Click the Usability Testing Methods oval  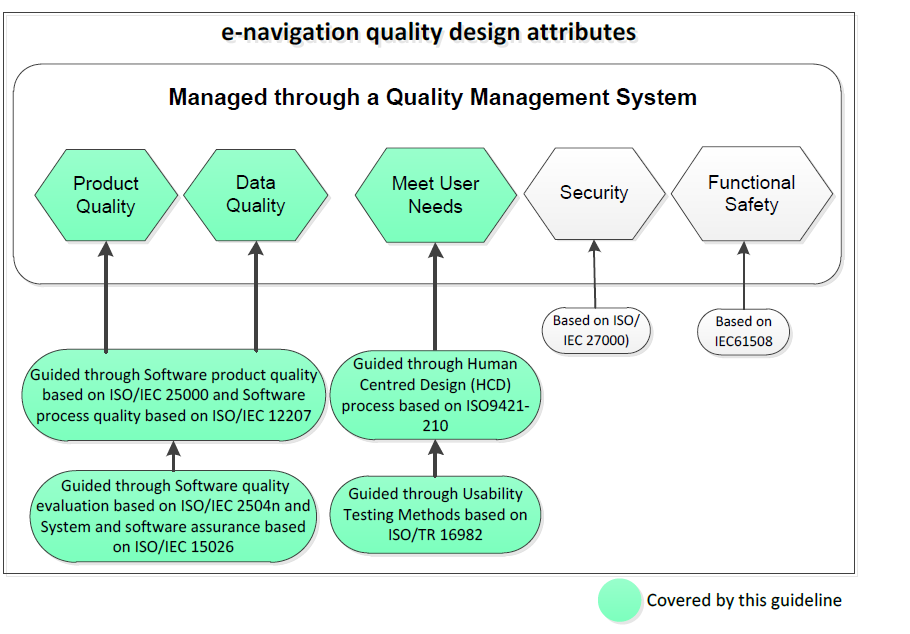click(x=435, y=515)
